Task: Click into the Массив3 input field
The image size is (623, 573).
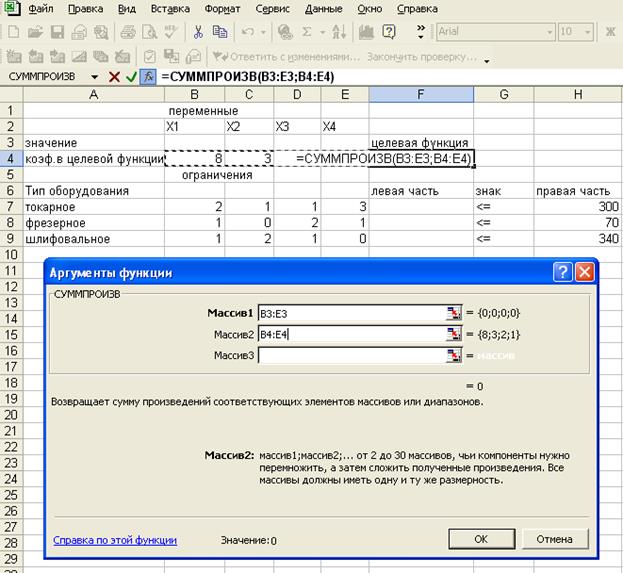Action: (350, 355)
